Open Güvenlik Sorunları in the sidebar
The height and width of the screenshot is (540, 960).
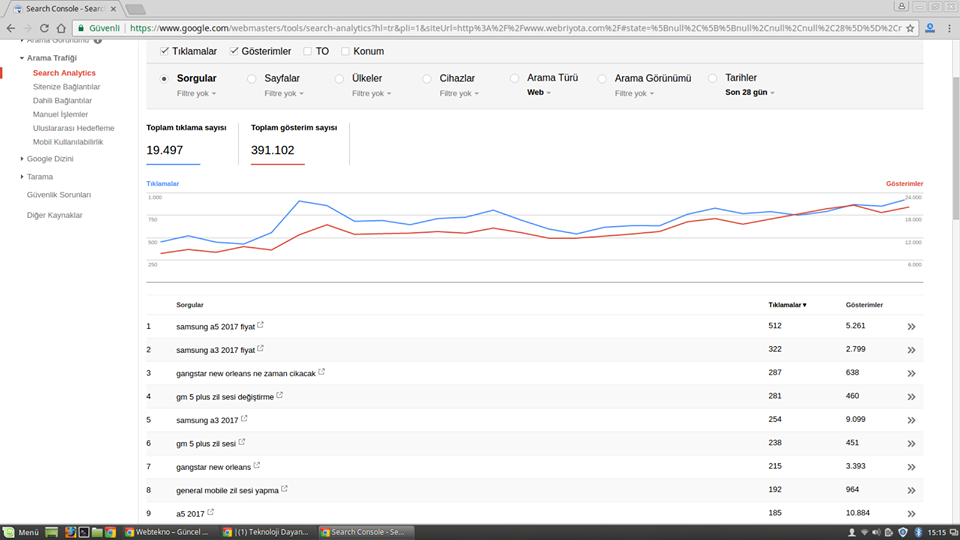(x=59, y=195)
